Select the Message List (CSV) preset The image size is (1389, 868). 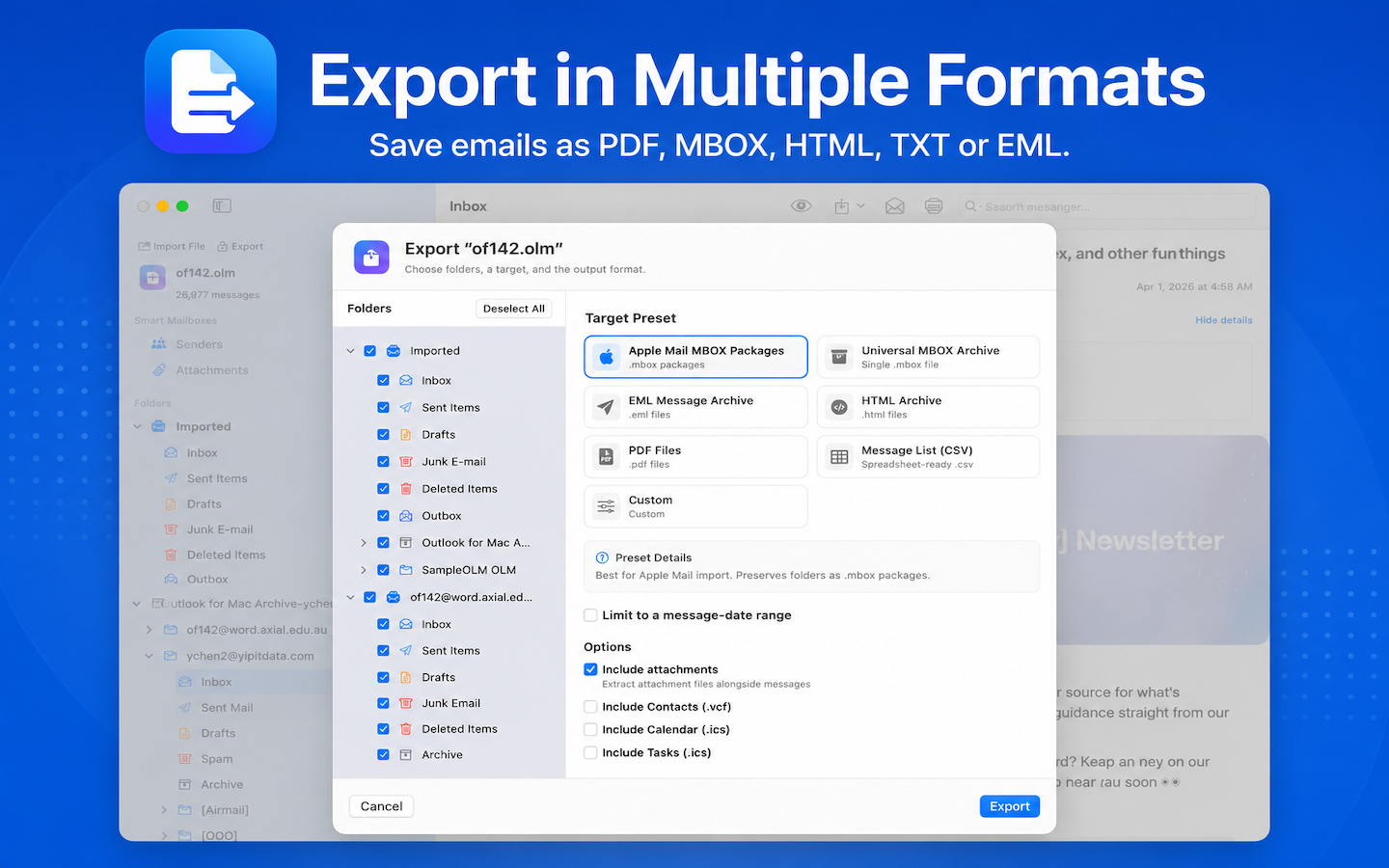click(x=928, y=456)
